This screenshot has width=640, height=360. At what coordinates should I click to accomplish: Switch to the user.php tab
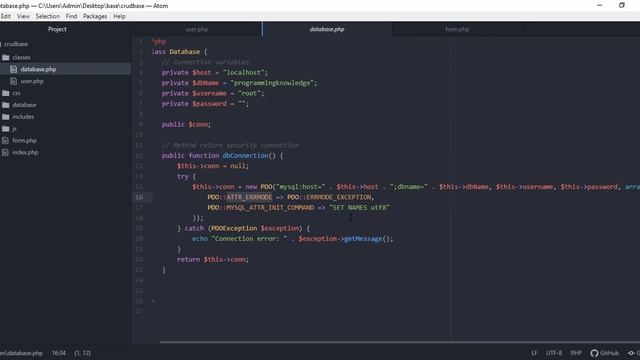pyautogui.click(x=197, y=29)
